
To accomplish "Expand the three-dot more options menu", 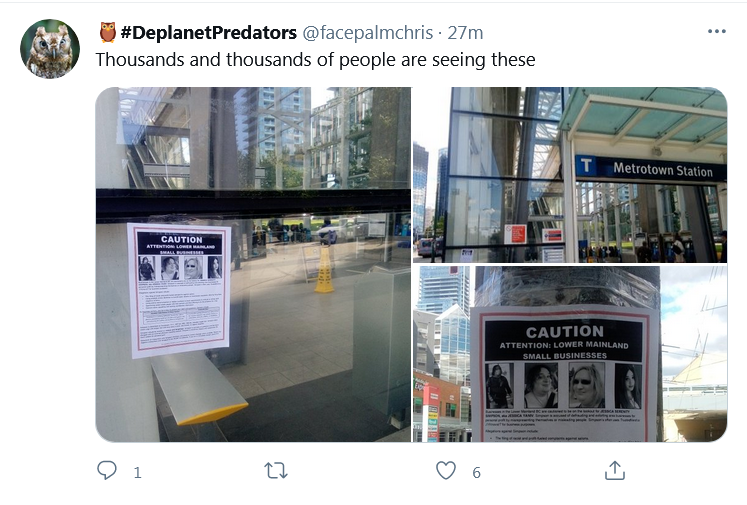I will pos(717,31).
